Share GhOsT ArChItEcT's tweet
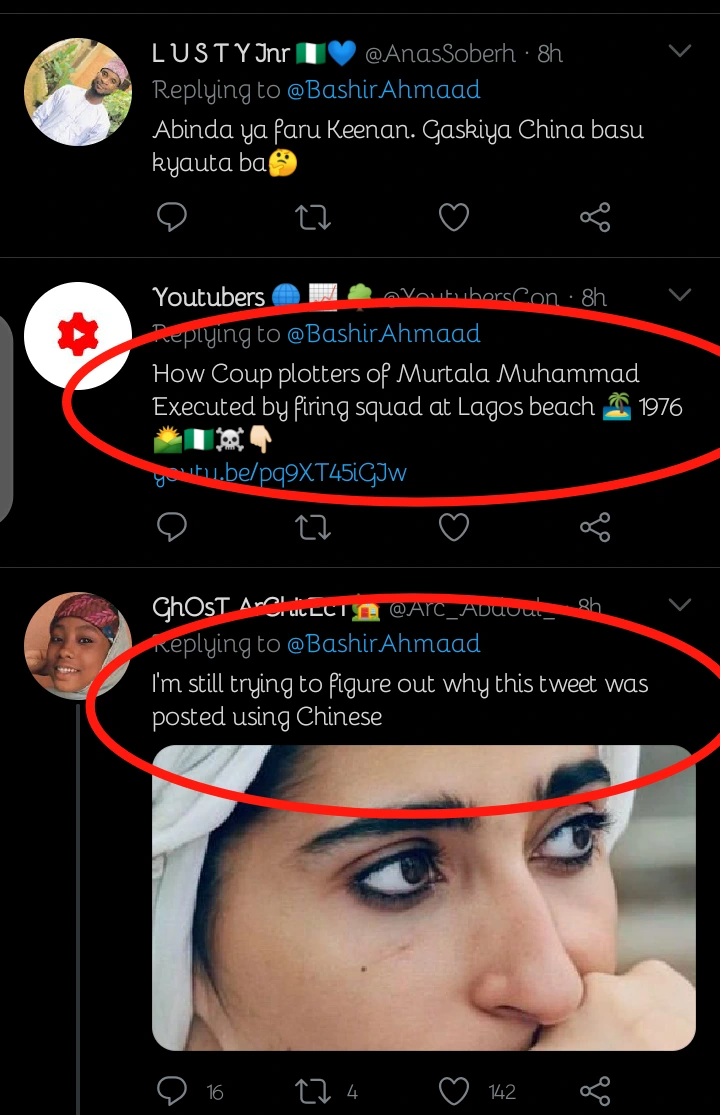This screenshot has height=1115, width=720. pos(595,1091)
